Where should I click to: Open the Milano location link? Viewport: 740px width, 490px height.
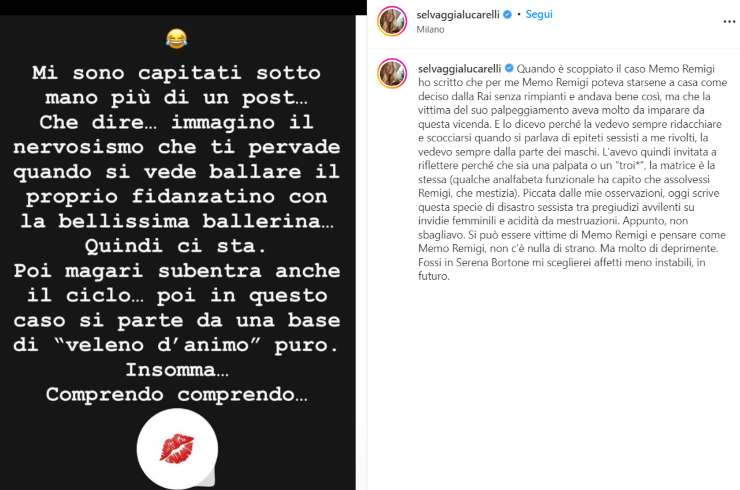click(430, 29)
